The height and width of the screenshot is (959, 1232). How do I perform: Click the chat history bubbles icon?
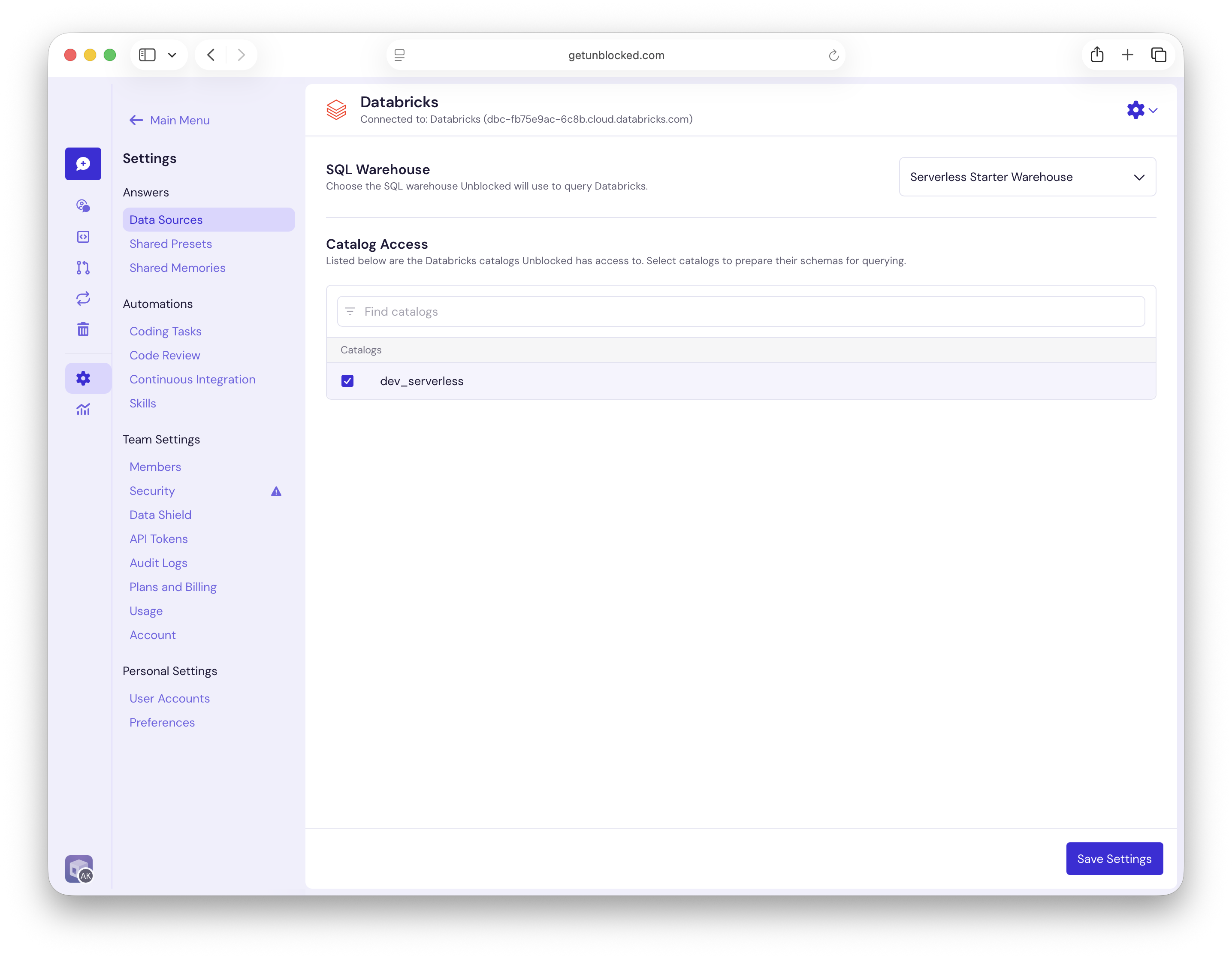tap(83, 206)
